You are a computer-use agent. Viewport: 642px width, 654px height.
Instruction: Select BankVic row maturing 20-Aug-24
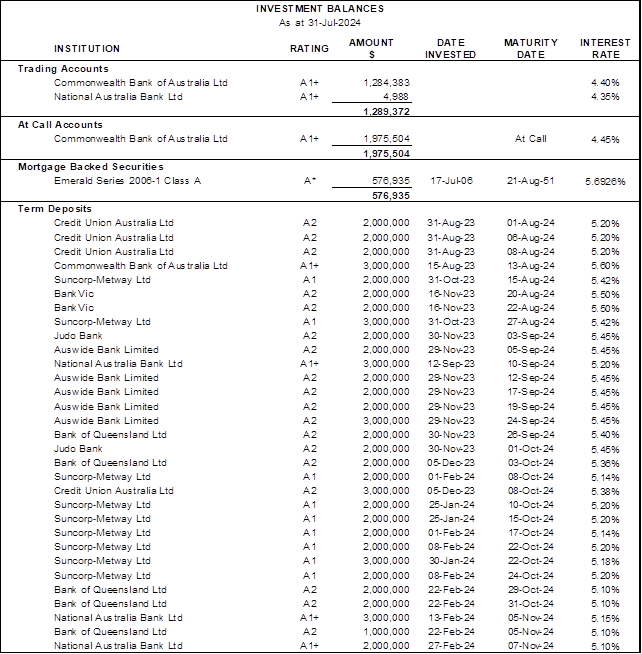click(x=74, y=294)
